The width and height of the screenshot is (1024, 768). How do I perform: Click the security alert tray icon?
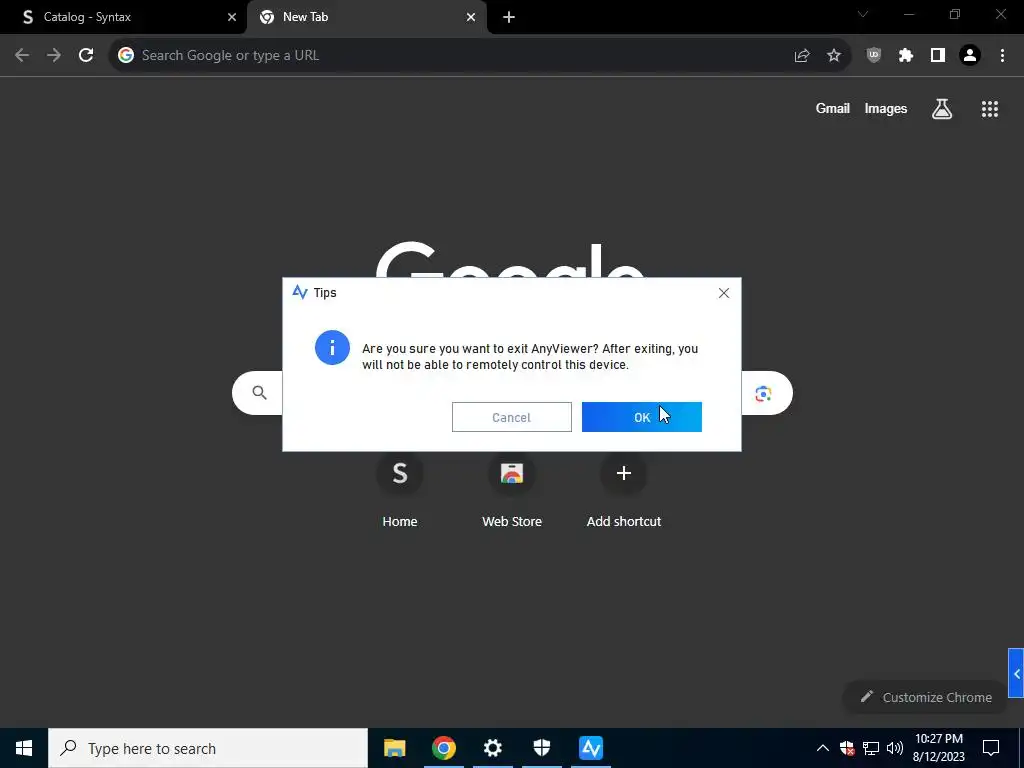pos(847,748)
